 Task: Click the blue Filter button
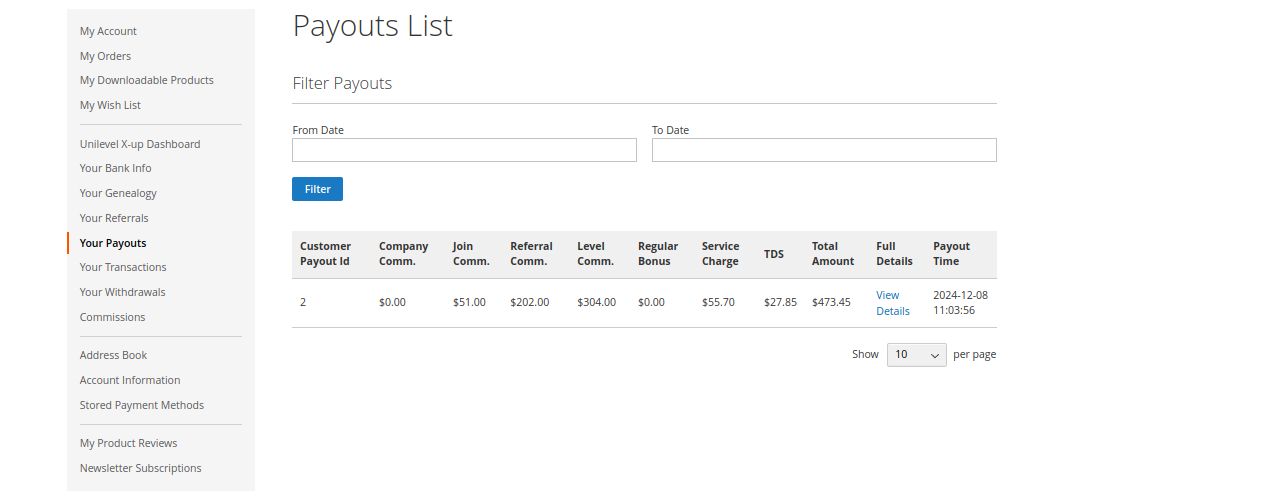coord(317,189)
